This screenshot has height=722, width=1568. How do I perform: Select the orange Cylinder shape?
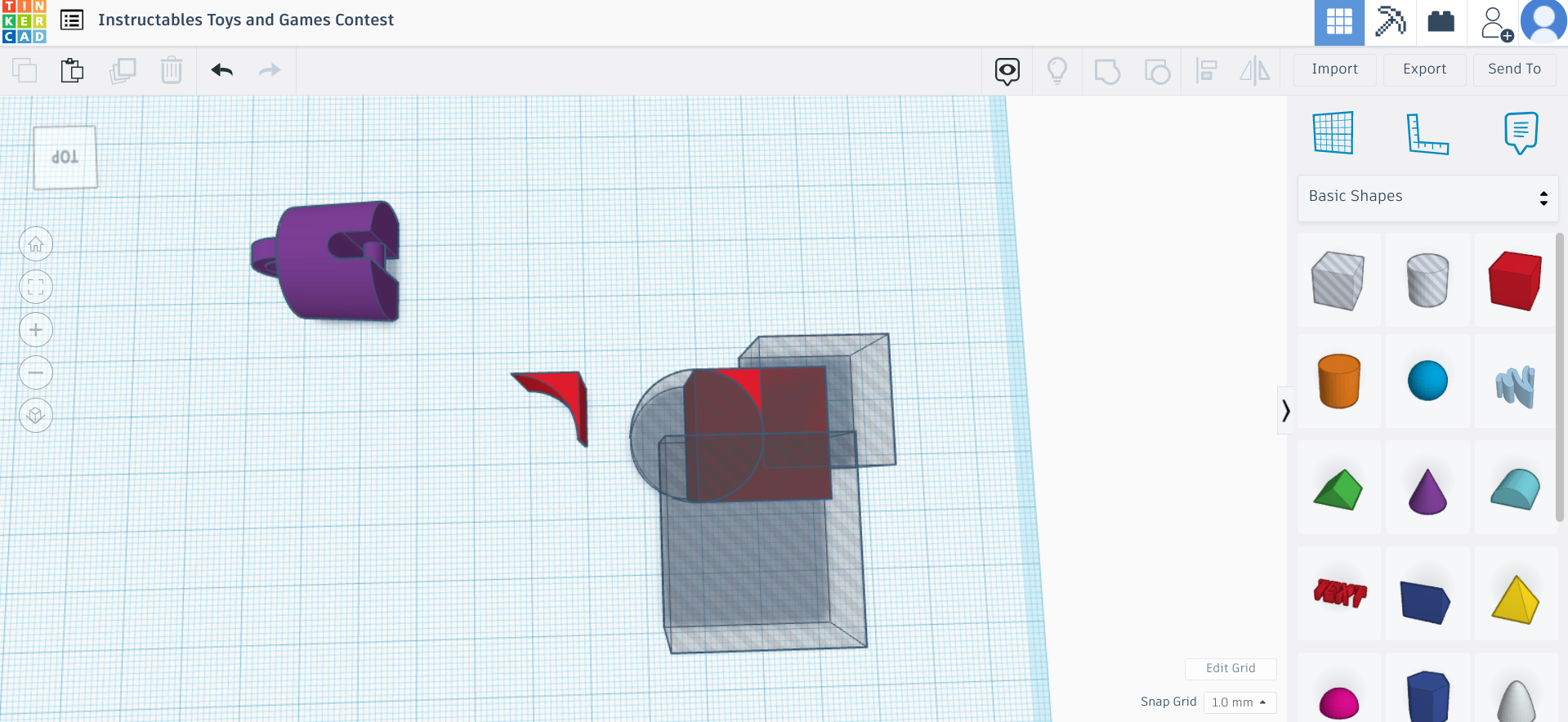coord(1338,381)
